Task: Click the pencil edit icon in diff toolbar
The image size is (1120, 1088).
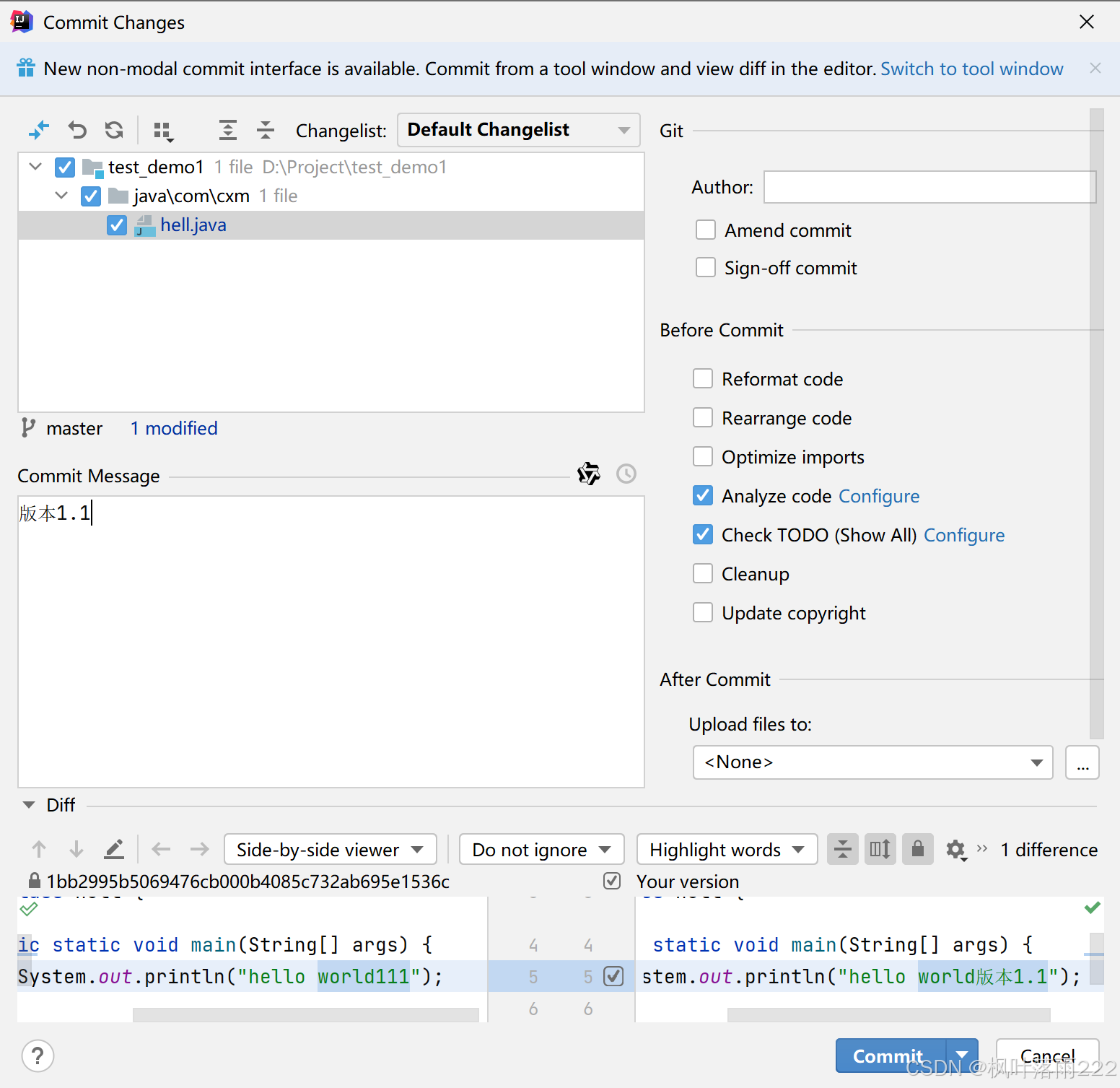Action: [x=114, y=849]
